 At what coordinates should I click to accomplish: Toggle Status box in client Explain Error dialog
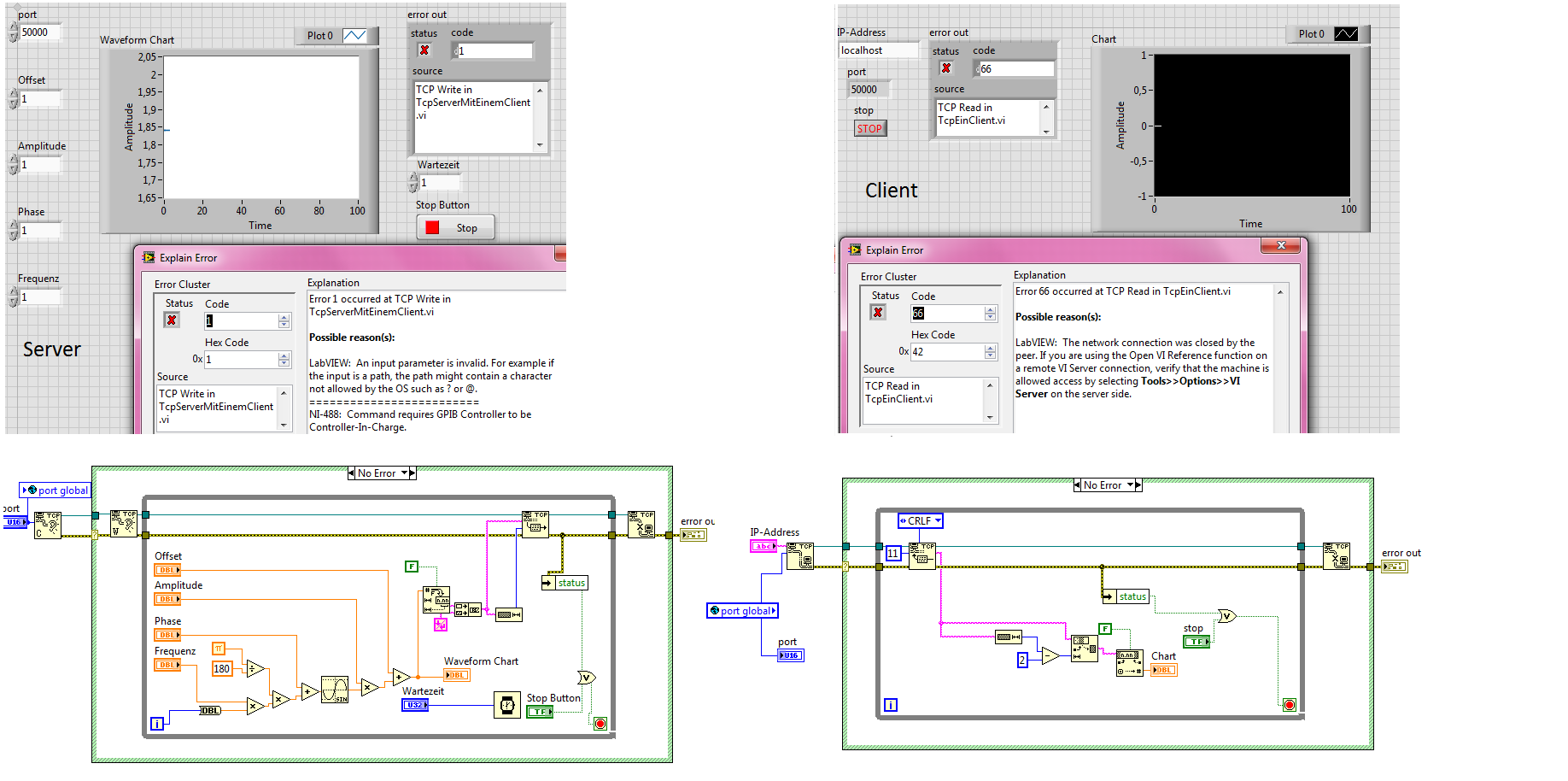(x=878, y=313)
